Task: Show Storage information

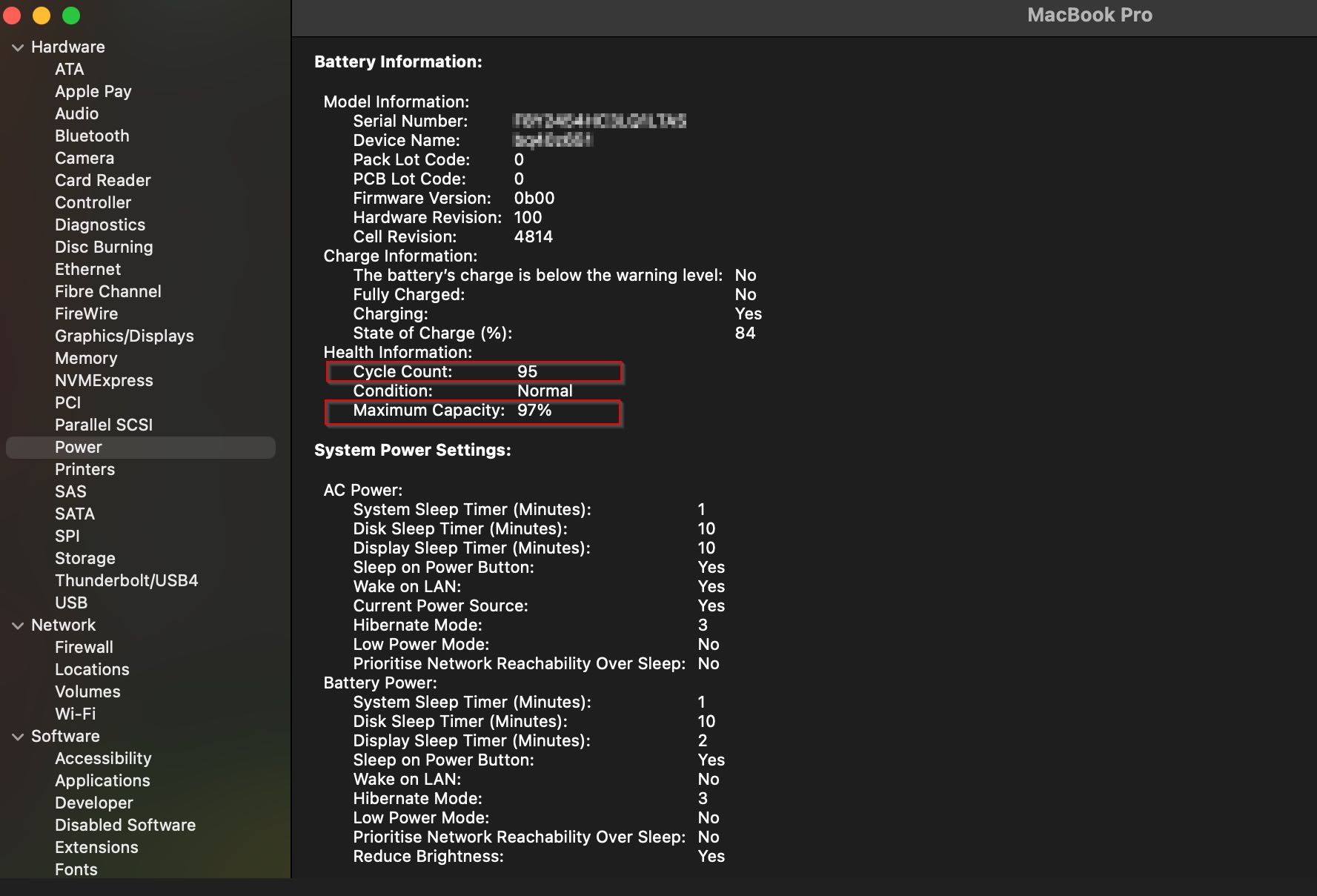Action: coord(85,558)
